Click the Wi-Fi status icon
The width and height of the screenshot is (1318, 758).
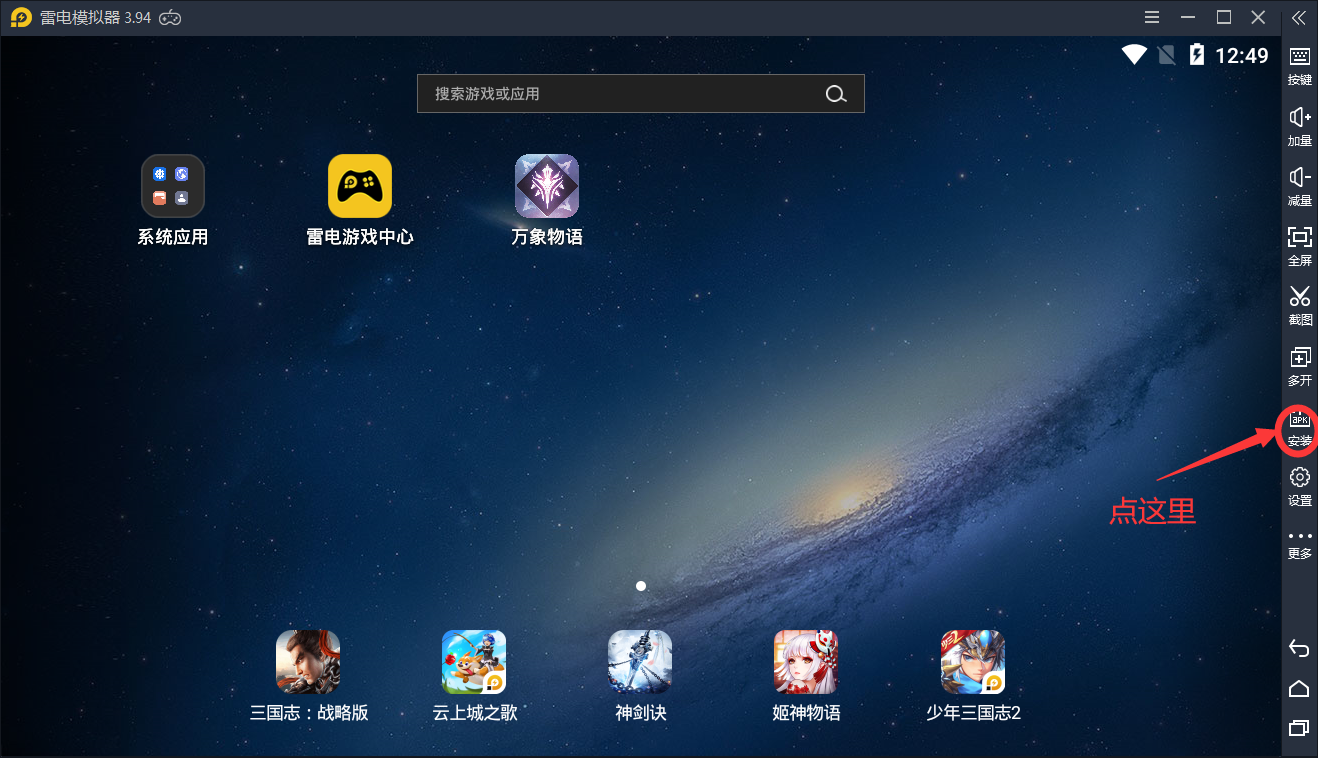click(x=1134, y=55)
